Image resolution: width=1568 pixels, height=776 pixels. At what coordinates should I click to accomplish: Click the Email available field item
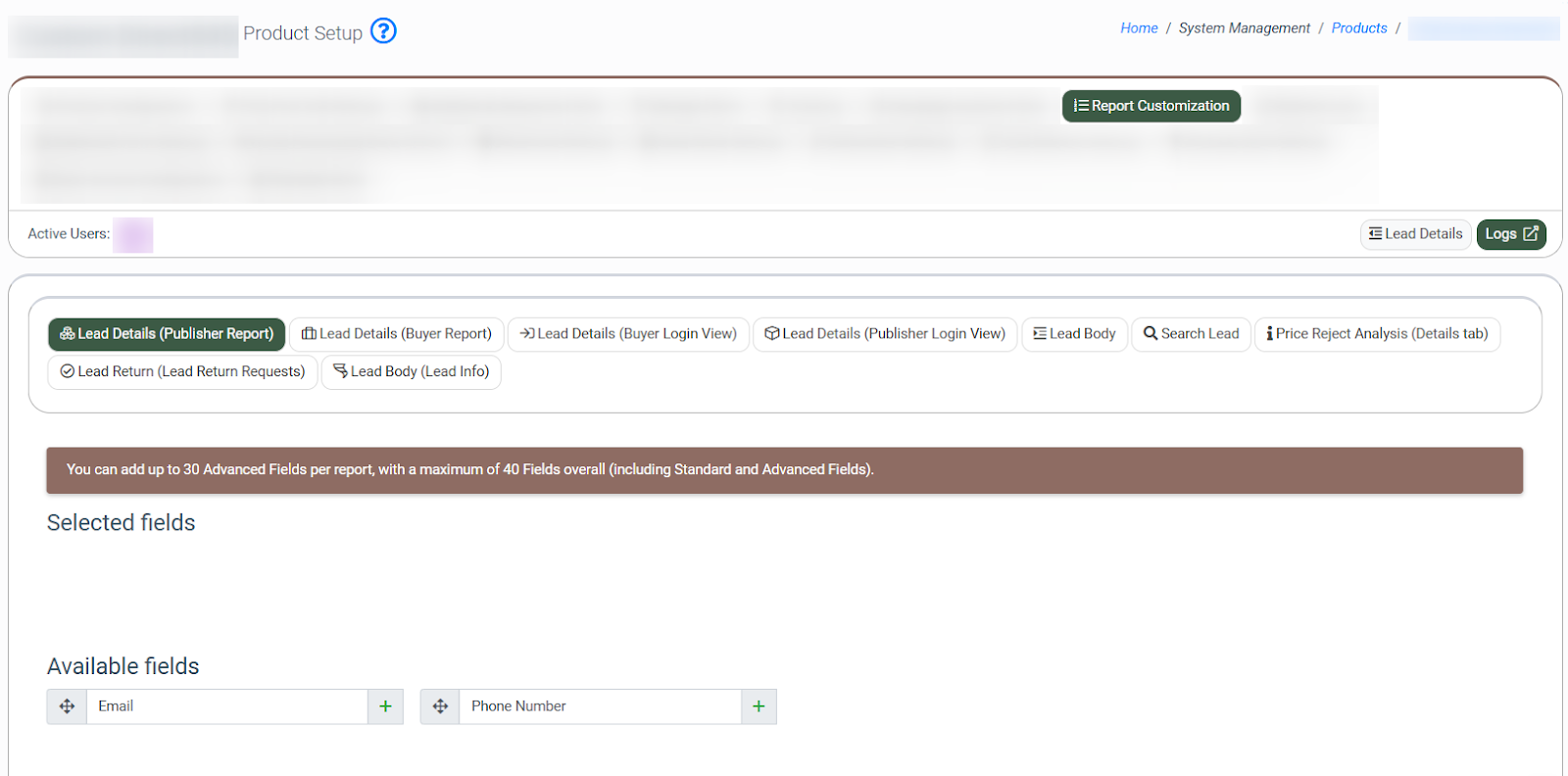coord(225,706)
